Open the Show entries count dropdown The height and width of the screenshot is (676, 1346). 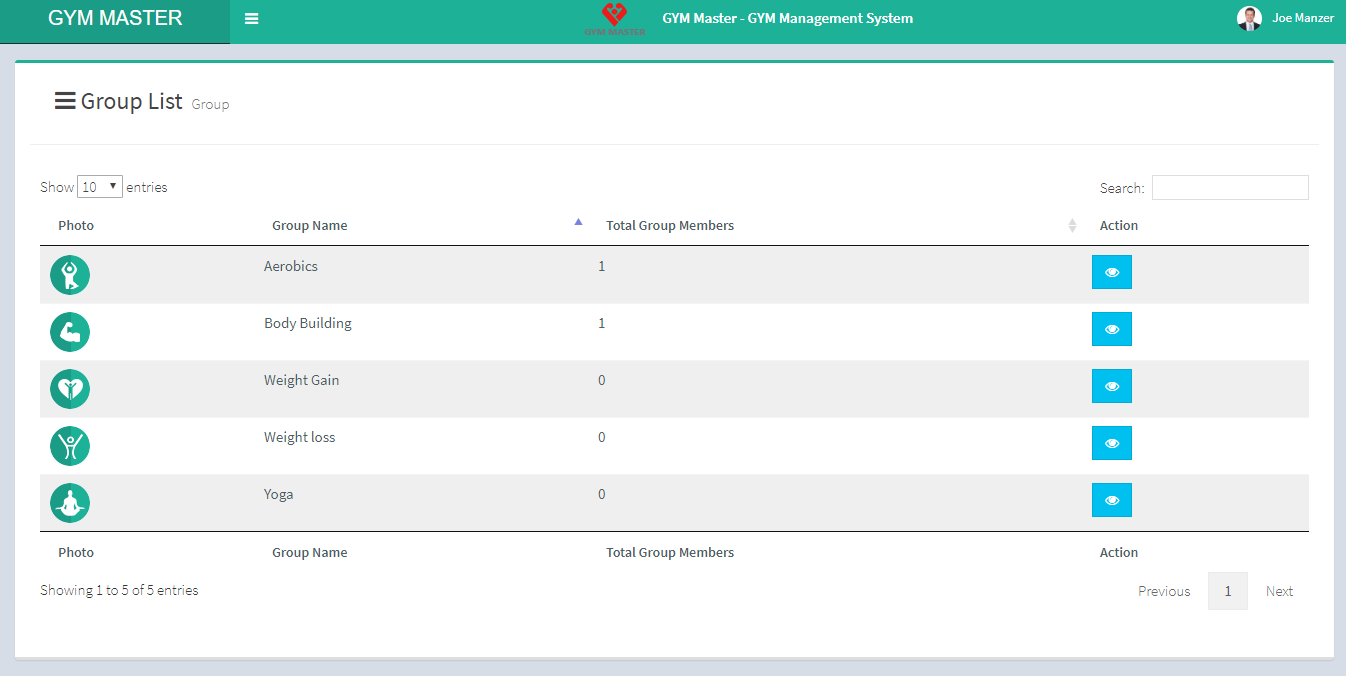[100, 187]
